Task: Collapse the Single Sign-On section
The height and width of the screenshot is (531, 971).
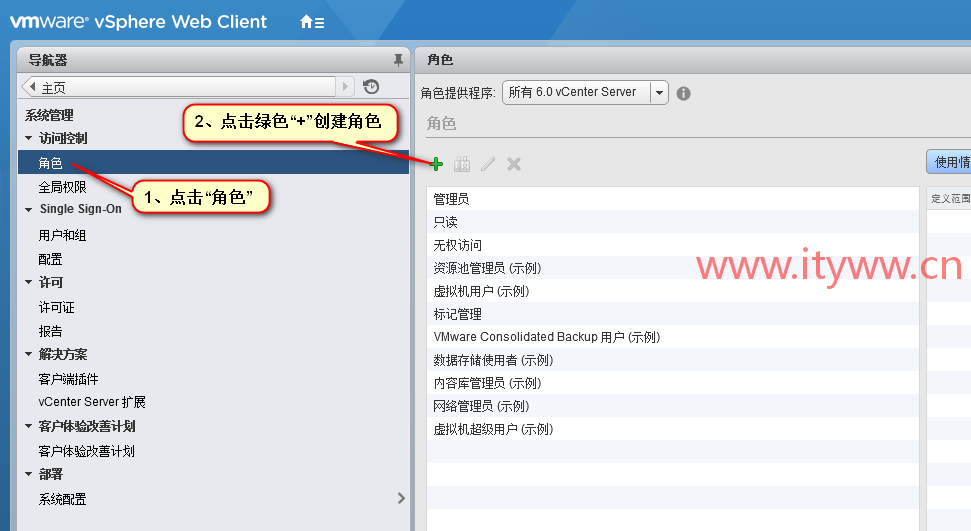Action: click(x=28, y=209)
